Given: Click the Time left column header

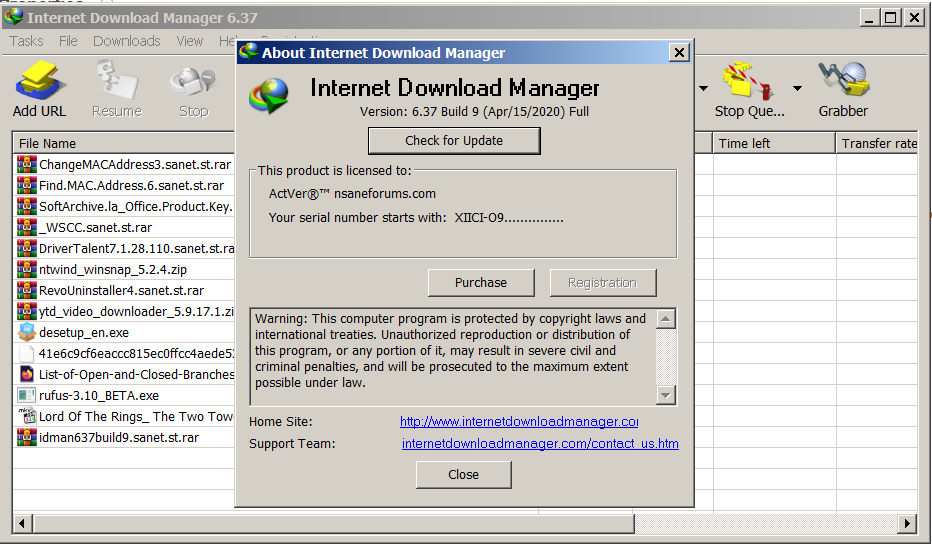Looking at the screenshot, I should tap(774, 143).
